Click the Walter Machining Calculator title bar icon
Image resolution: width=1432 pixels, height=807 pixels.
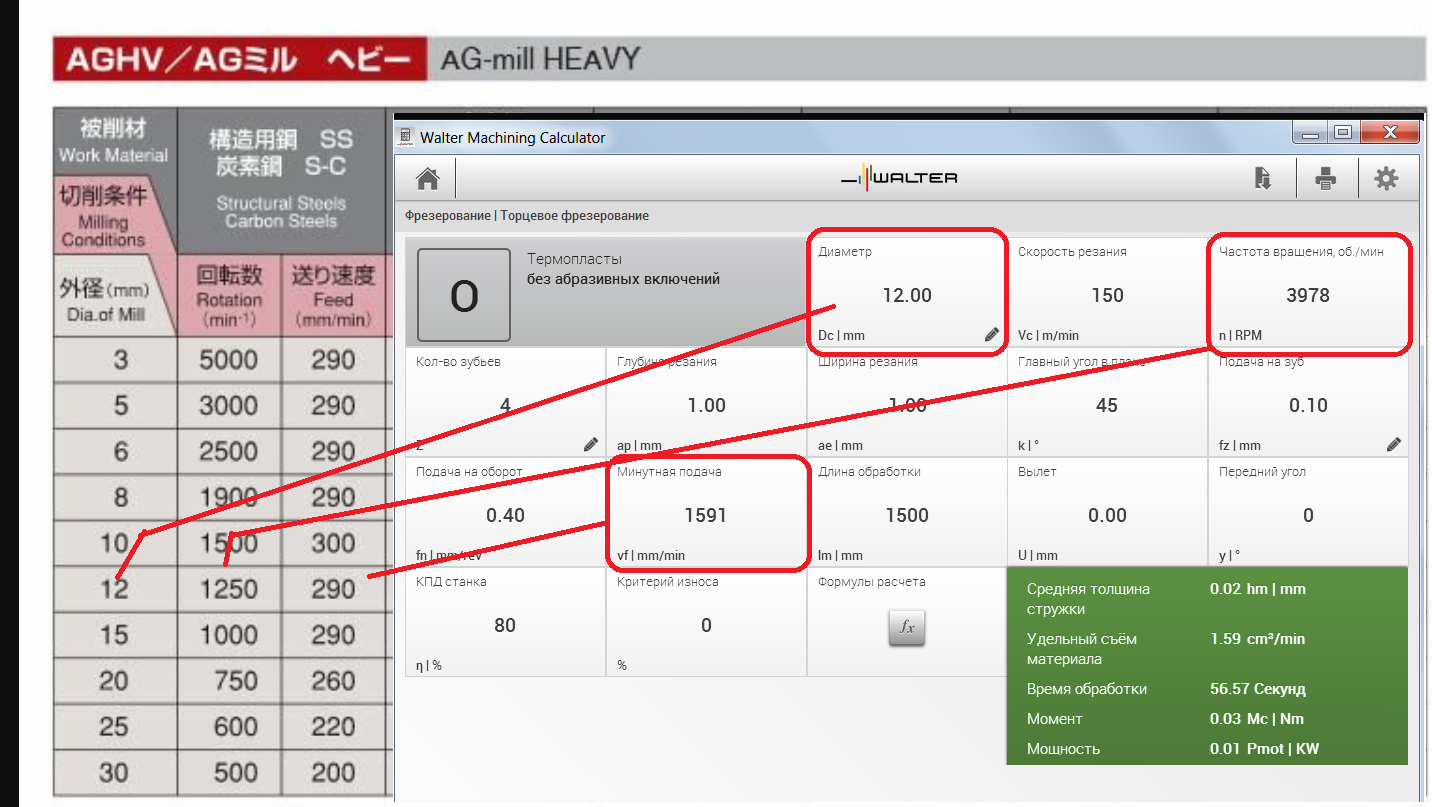(405, 137)
